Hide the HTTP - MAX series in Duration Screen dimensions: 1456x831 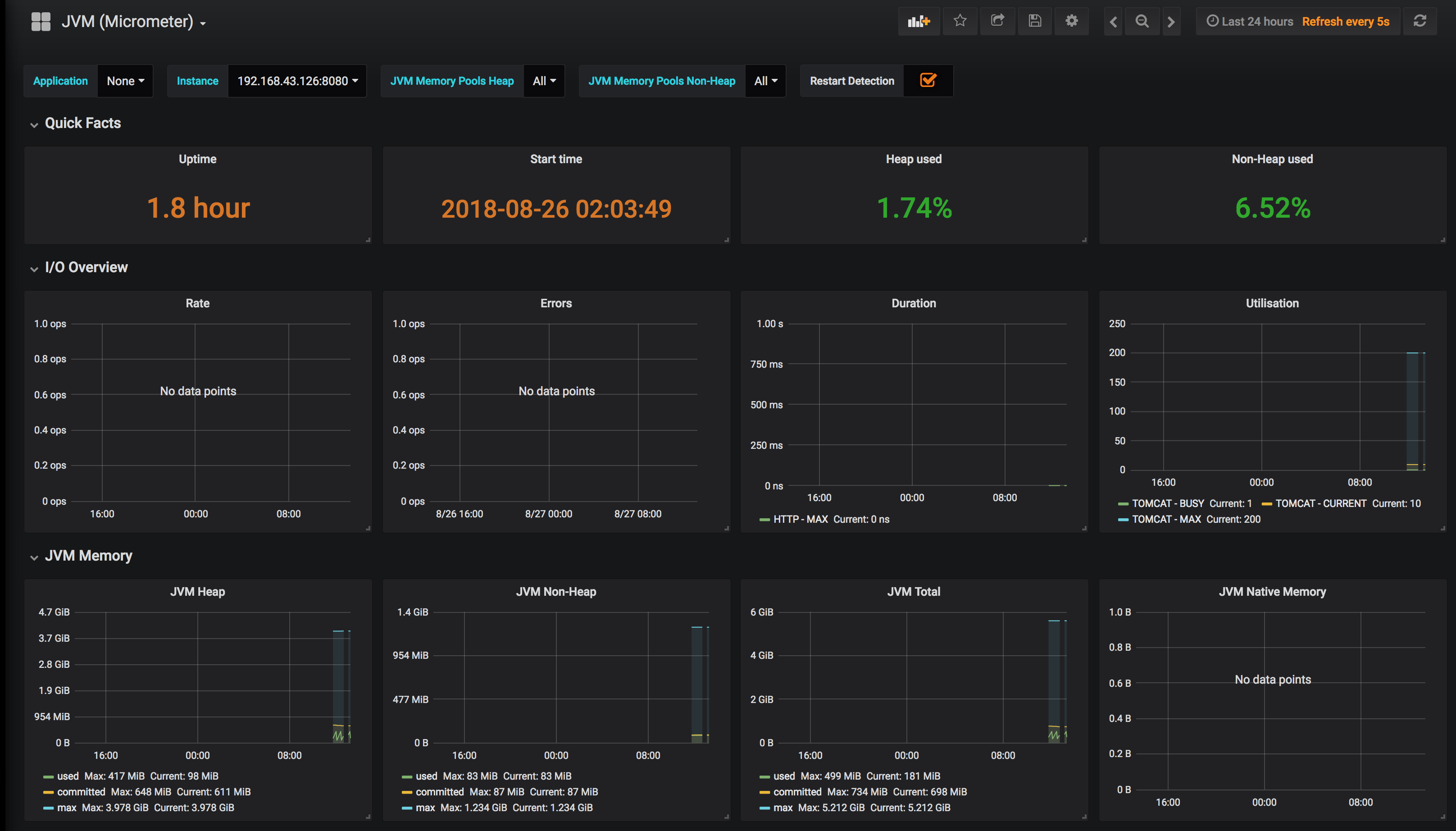point(799,519)
